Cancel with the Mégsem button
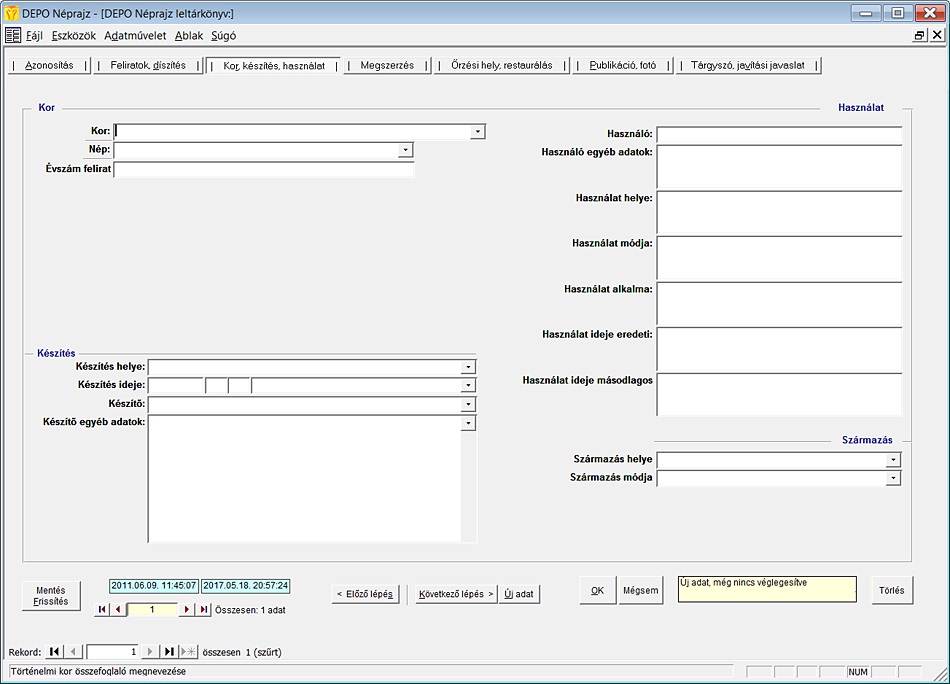This screenshot has height=684, width=950. [x=641, y=590]
